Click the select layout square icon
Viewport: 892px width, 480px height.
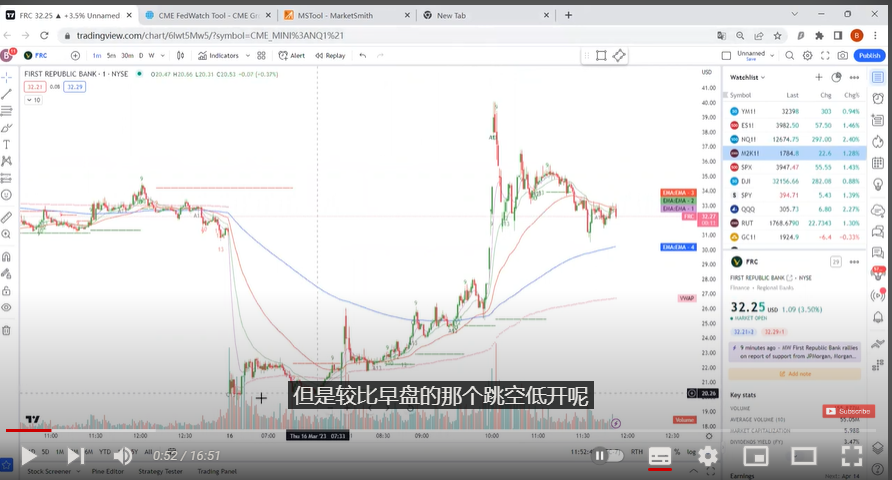coord(726,55)
